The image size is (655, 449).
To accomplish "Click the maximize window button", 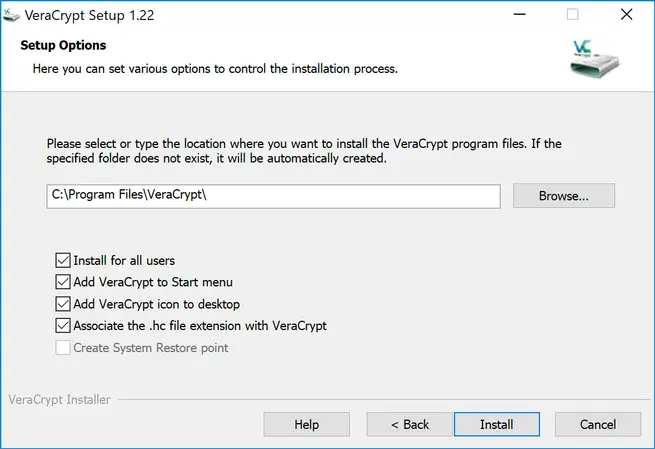I will coord(572,15).
